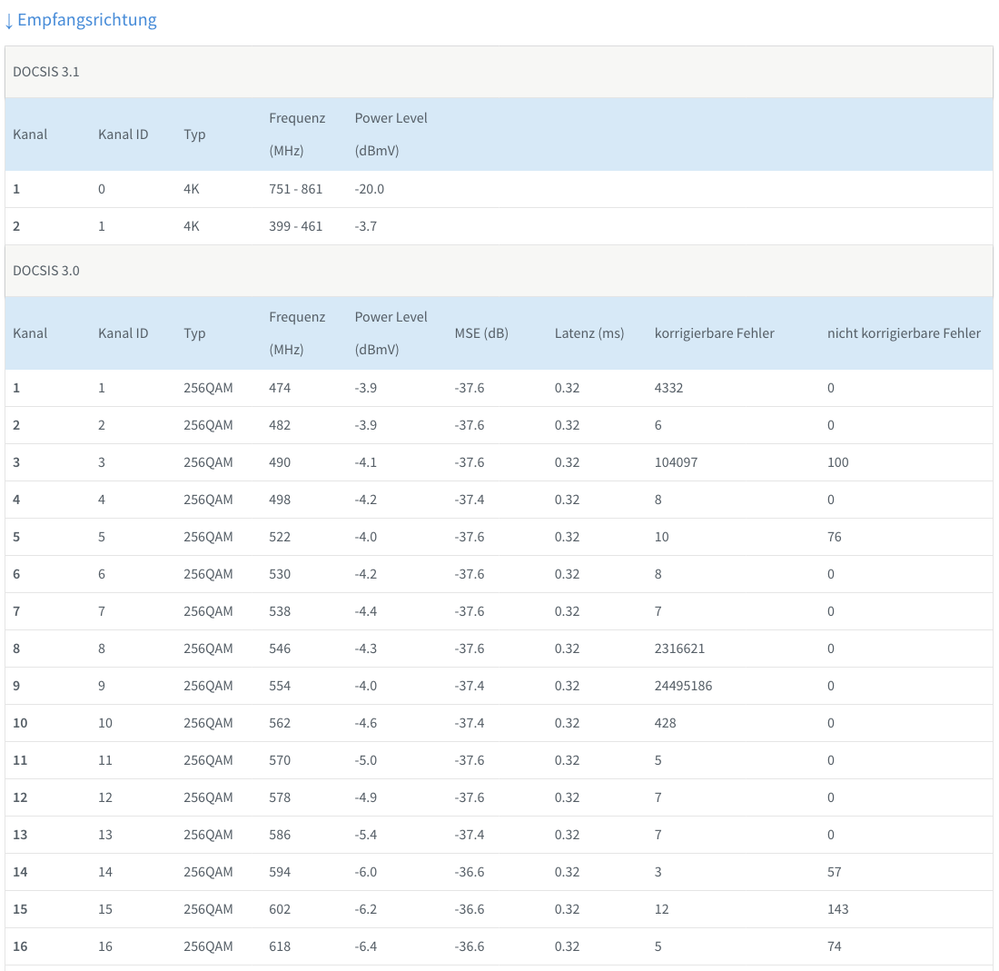Click the correctable error value 4332
The height and width of the screenshot is (971, 999).
tap(668, 388)
